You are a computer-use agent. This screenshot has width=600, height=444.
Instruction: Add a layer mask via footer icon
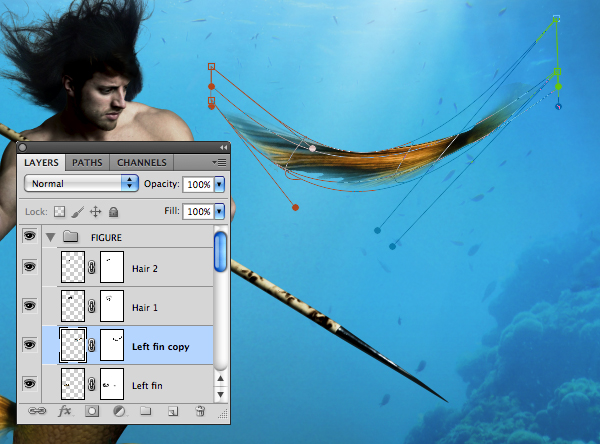(92, 411)
